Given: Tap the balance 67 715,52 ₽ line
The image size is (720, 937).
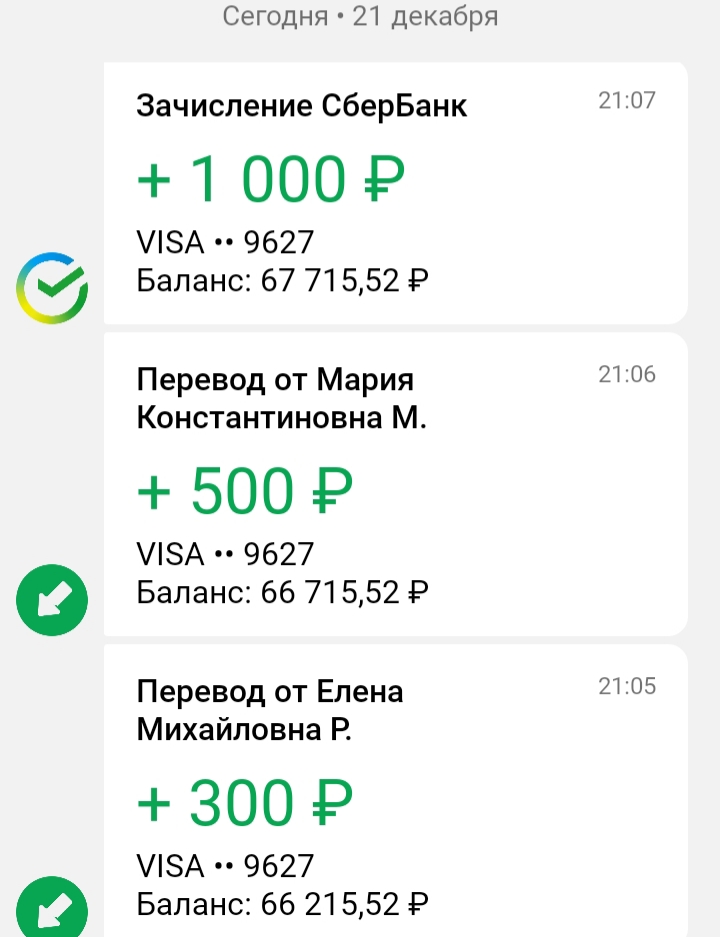Looking at the screenshot, I should pos(283,280).
